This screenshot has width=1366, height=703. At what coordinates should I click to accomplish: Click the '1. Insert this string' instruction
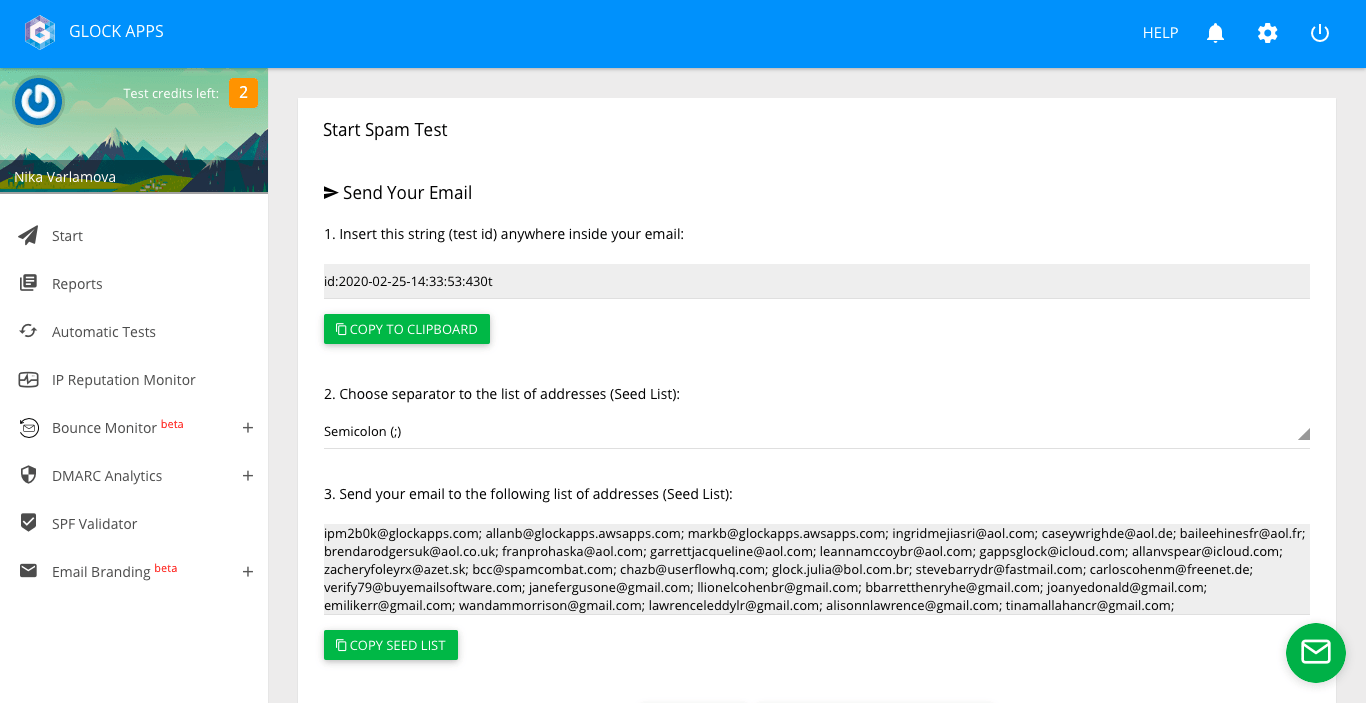click(503, 234)
